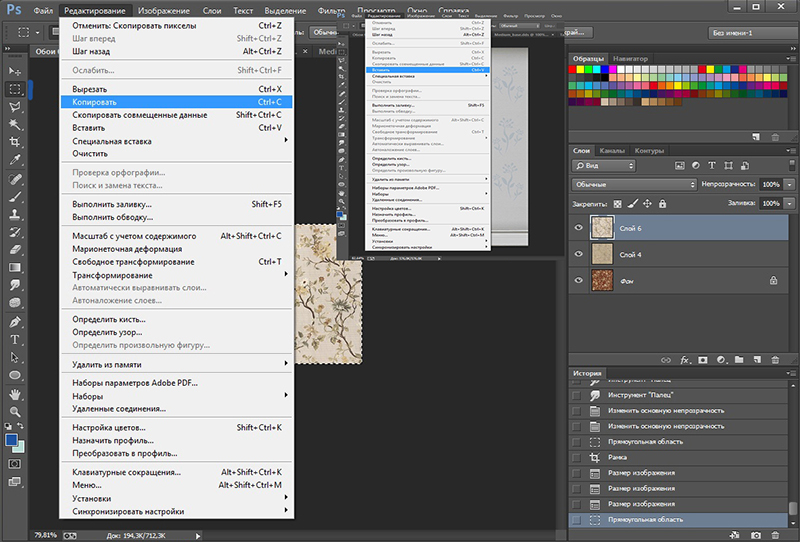Switch to the Каналы tab

pos(611,151)
